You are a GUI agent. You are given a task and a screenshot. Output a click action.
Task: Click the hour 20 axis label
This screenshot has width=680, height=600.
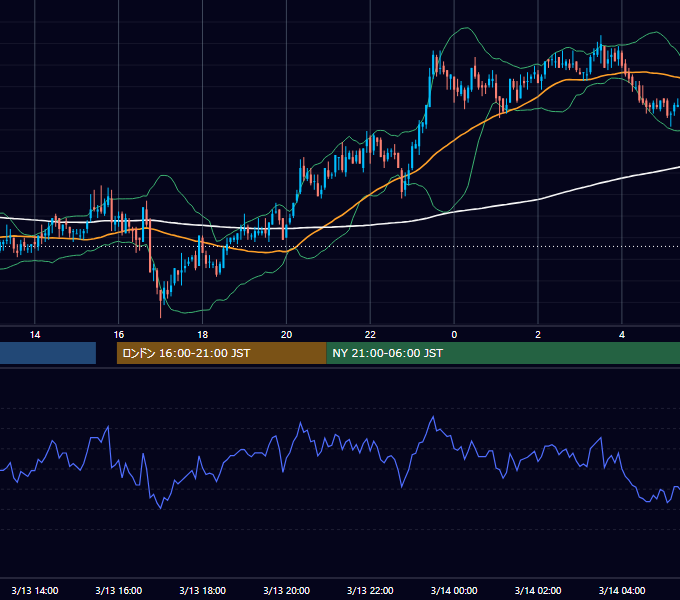286,335
